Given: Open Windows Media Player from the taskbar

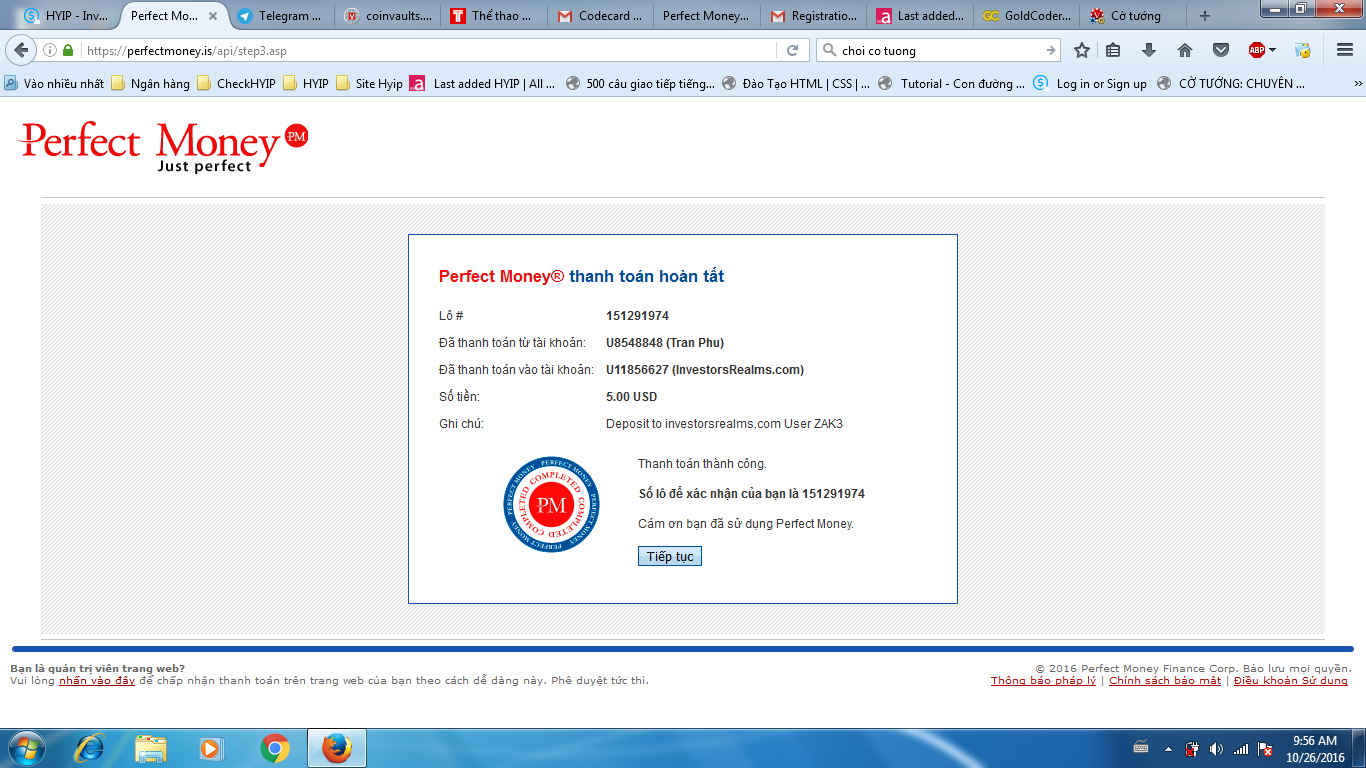Looking at the screenshot, I should [x=210, y=748].
